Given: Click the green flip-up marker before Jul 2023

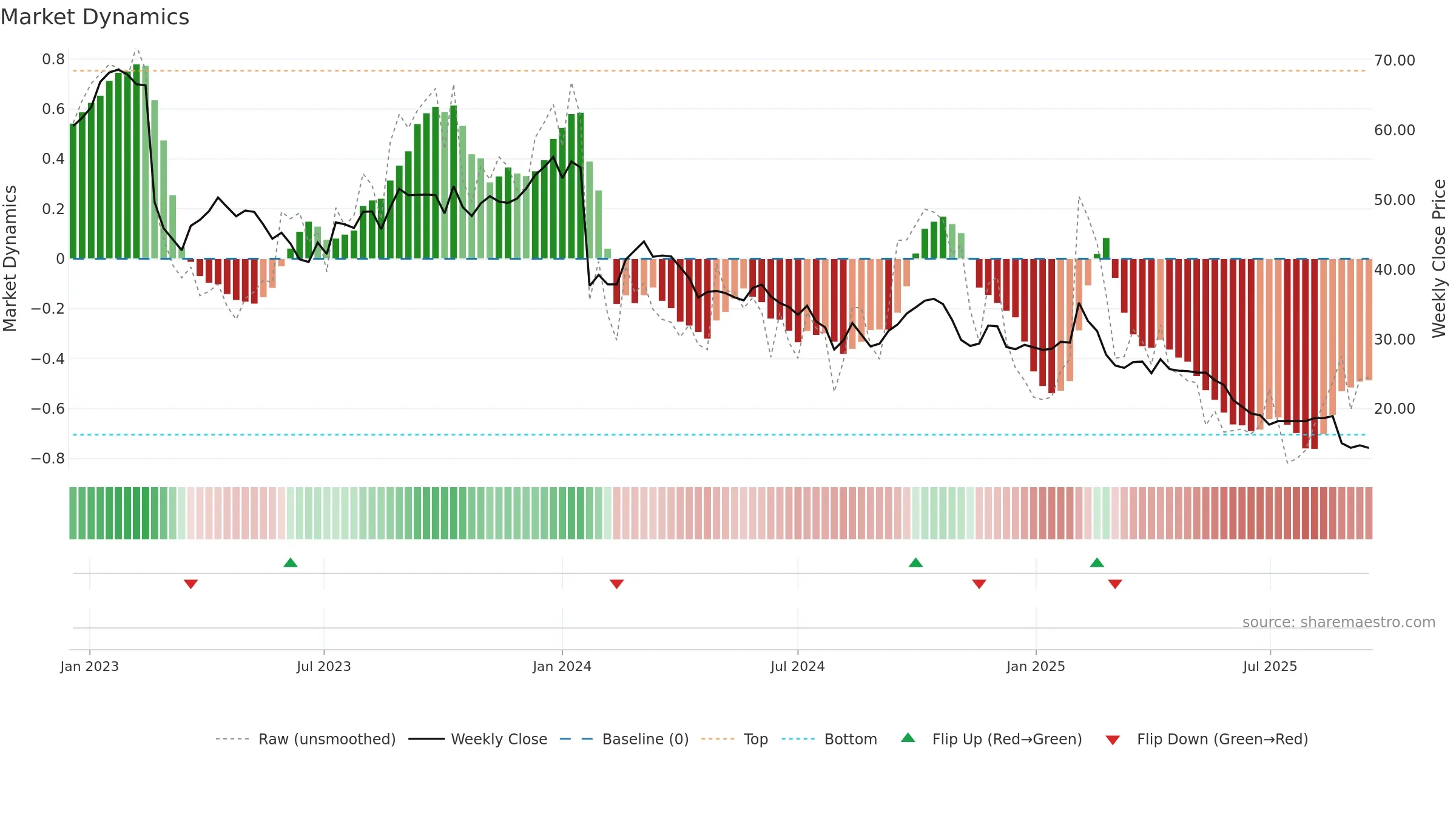Looking at the screenshot, I should [291, 562].
